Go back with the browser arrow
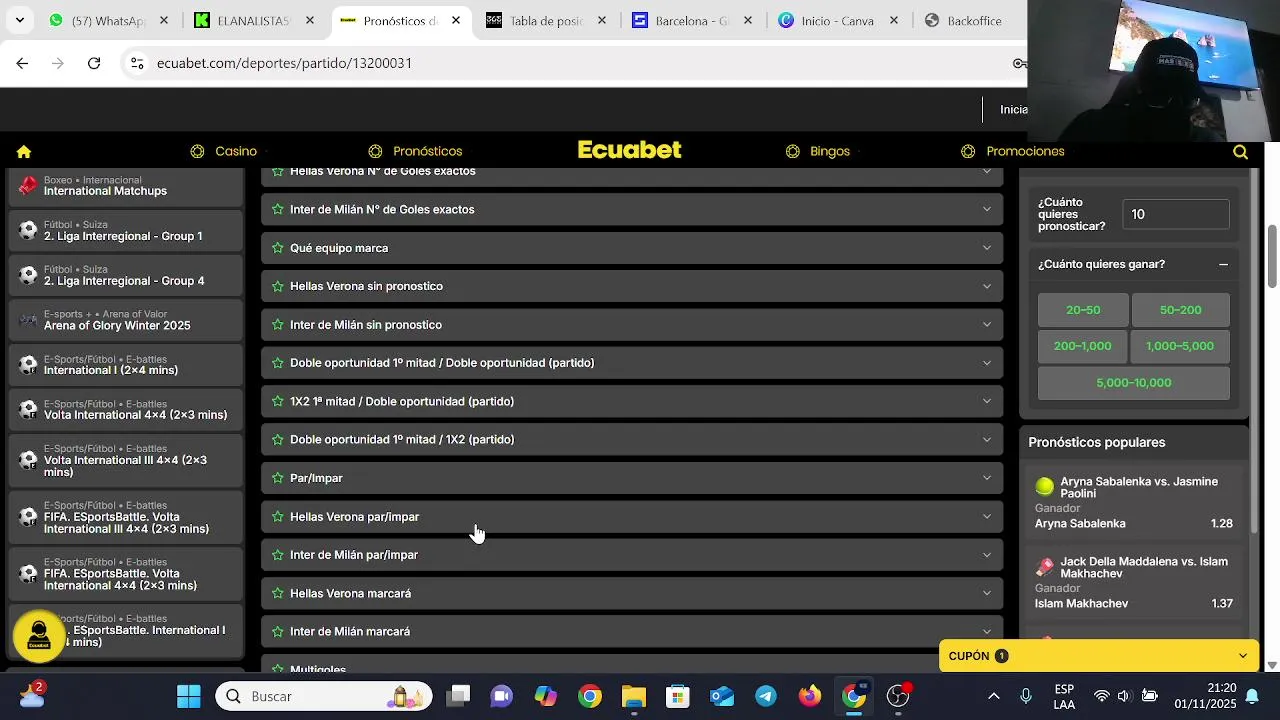1280x720 pixels. point(22,63)
